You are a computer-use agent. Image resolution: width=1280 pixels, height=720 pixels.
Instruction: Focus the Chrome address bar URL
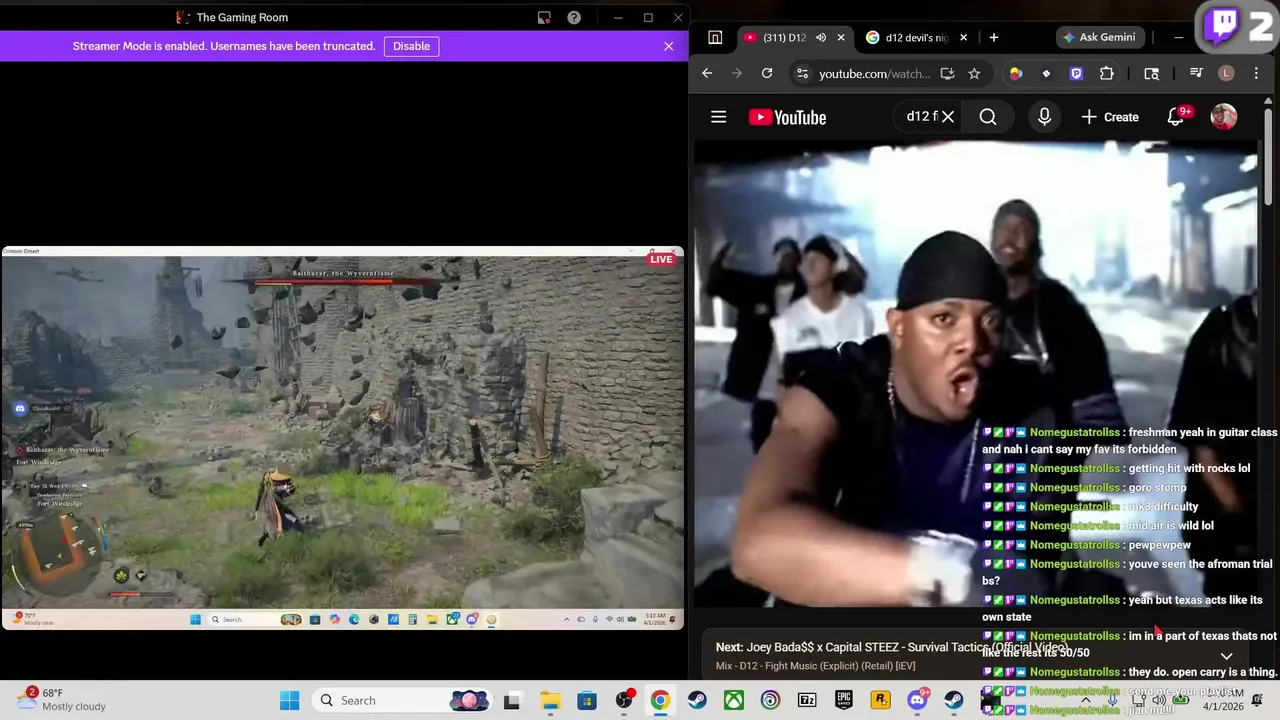[x=874, y=74]
